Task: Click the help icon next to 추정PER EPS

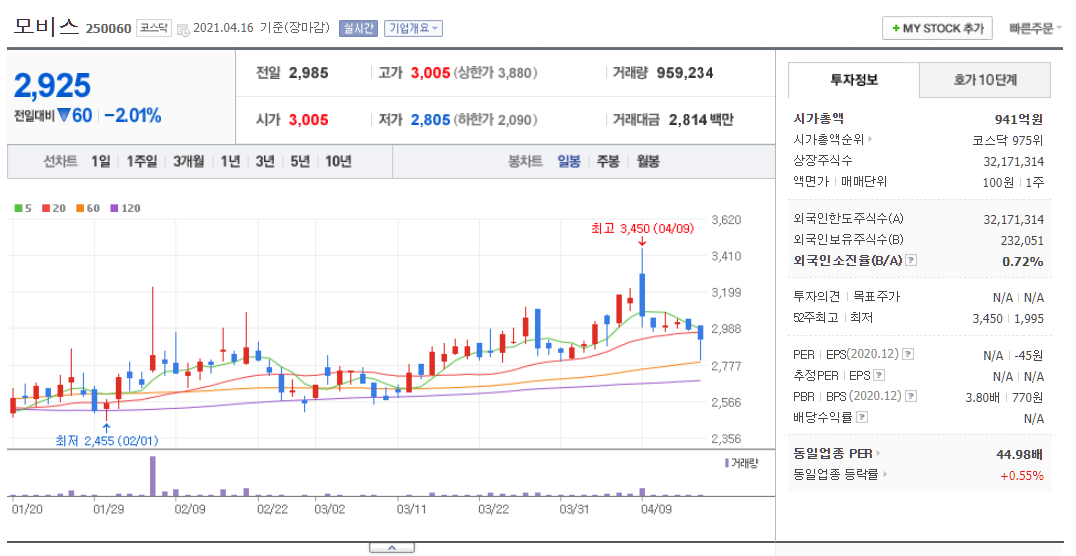Action: (879, 375)
